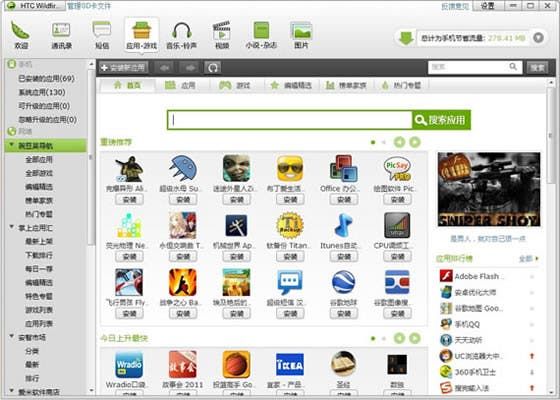Collapse the highlighted green sidebar navigation group
560x400 pixels.
(12, 145)
